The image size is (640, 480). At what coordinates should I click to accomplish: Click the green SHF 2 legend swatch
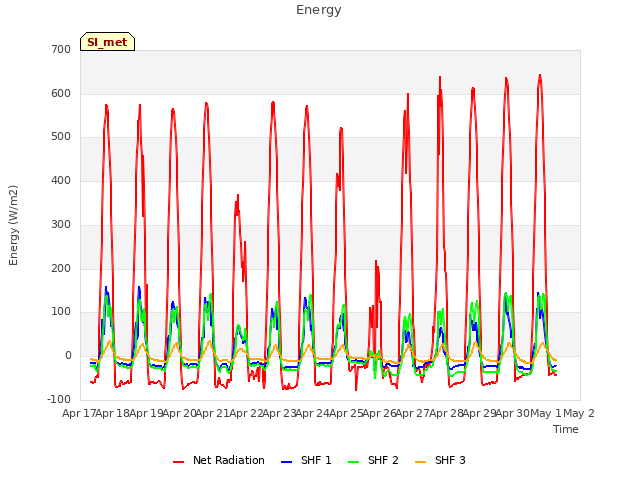point(353,462)
